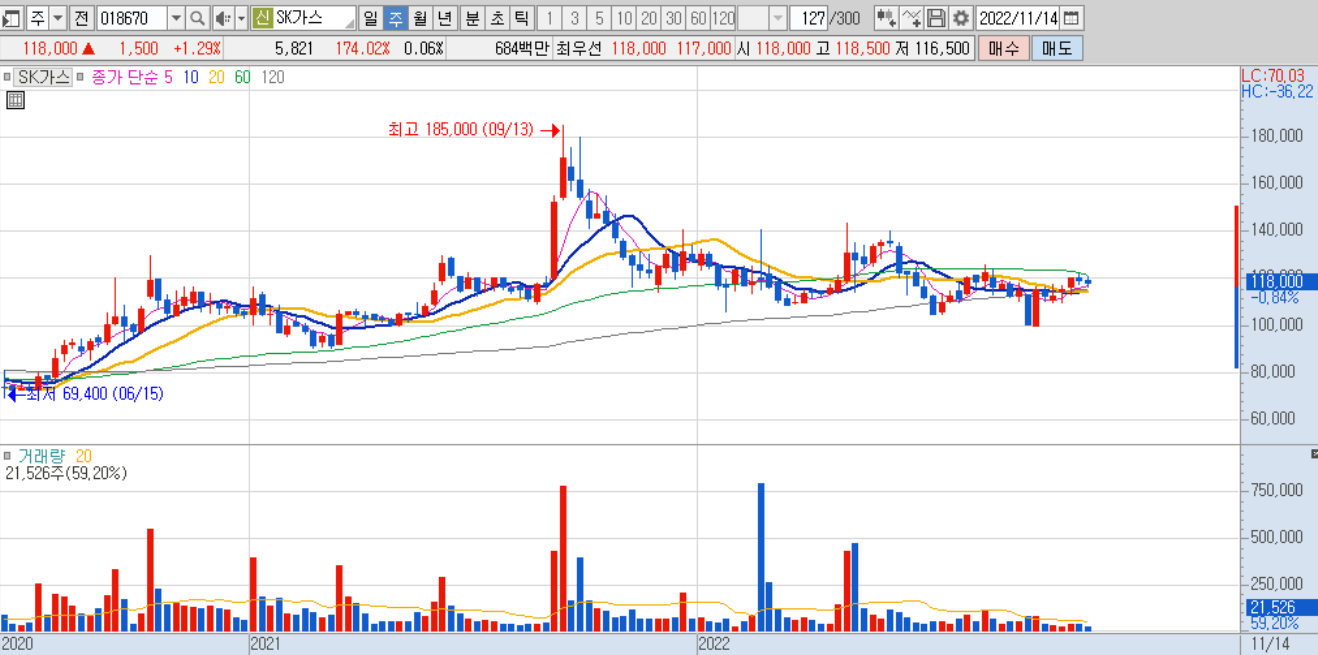Click the candle count field showing 127
Screen dimensions: 1318x655
[810, 18]
